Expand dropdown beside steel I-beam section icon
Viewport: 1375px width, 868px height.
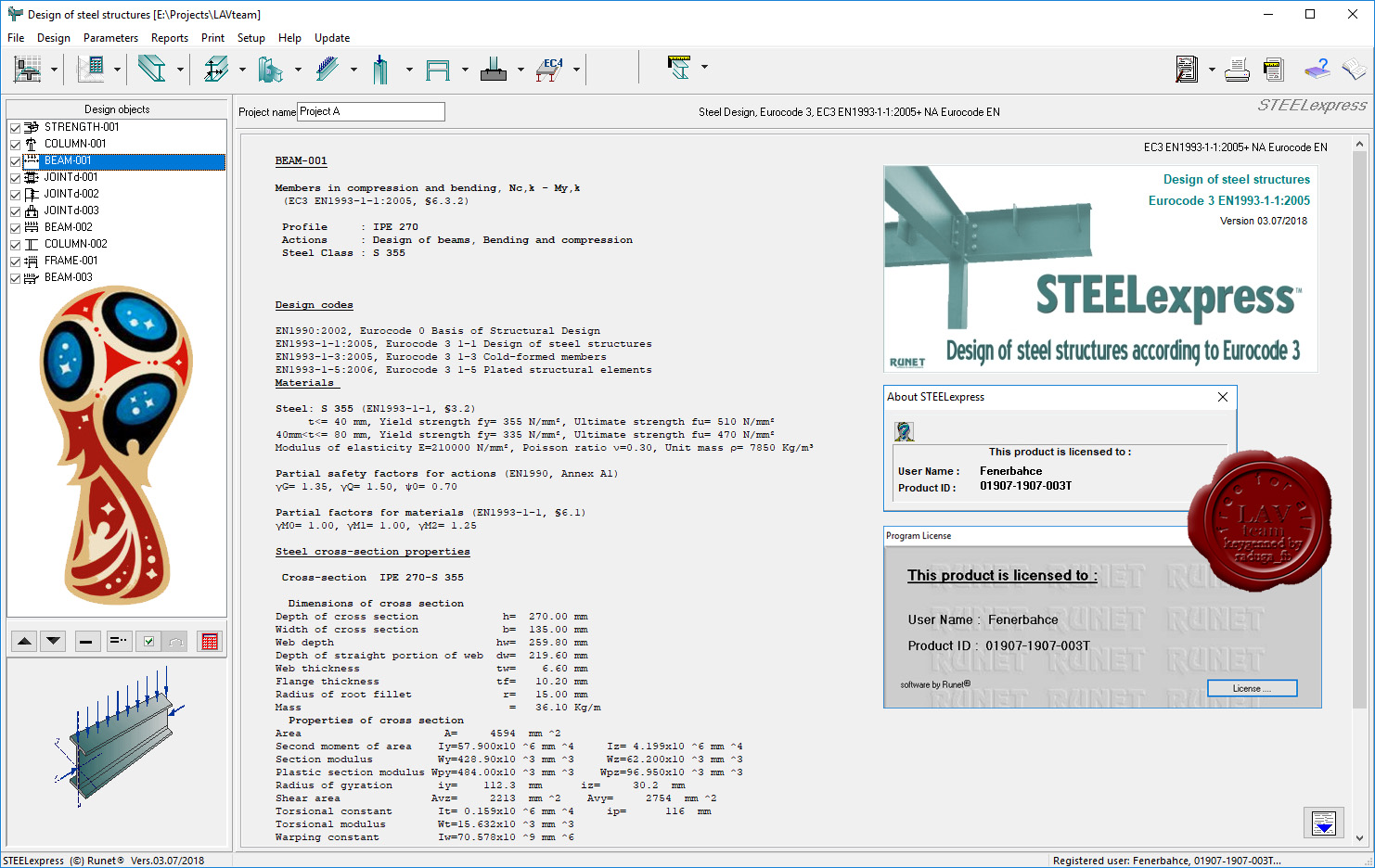(x=180, y=70)
